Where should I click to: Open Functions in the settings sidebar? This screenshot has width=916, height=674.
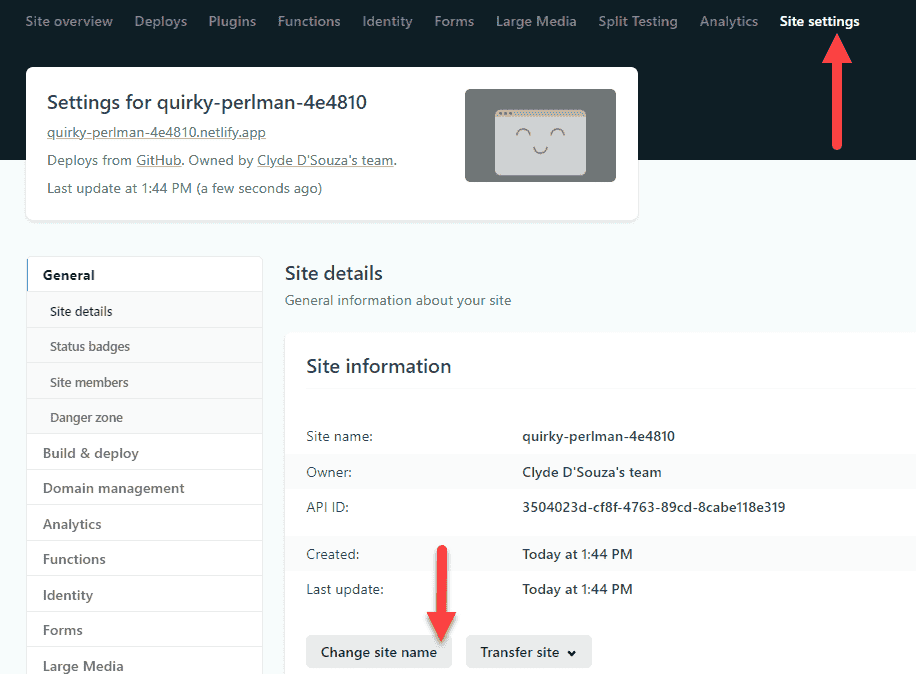144,559
